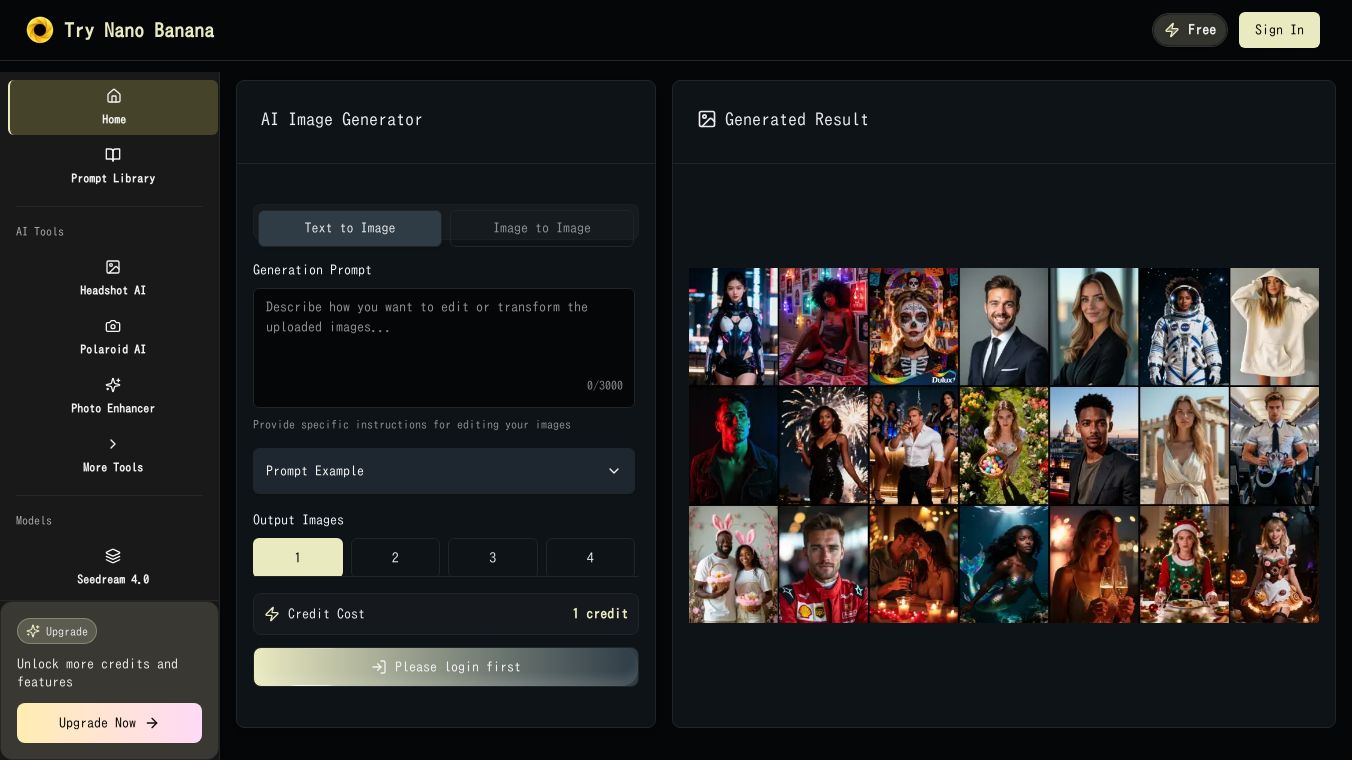The image size is (1352, 760).
Task: Click the lightning bolt icon beside Free
Action: 1172,30
